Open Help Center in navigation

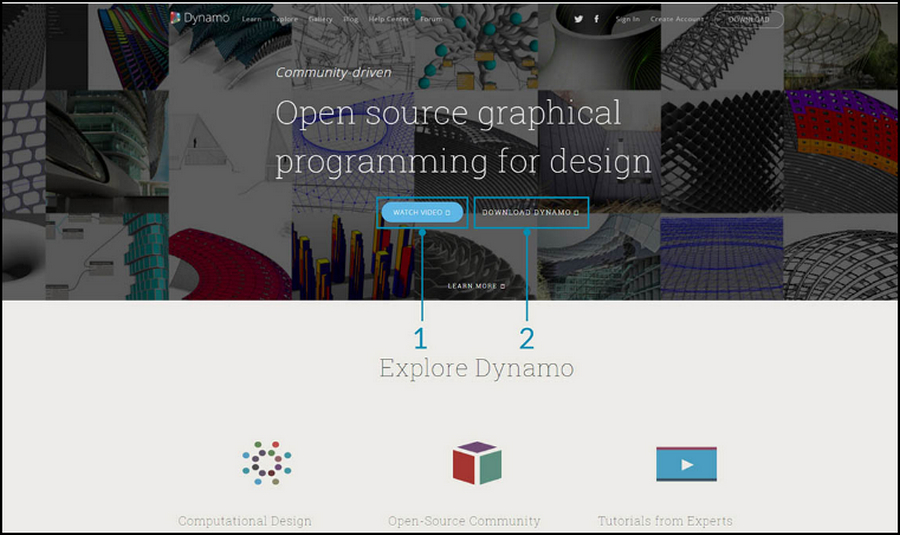tap(389, 19)
